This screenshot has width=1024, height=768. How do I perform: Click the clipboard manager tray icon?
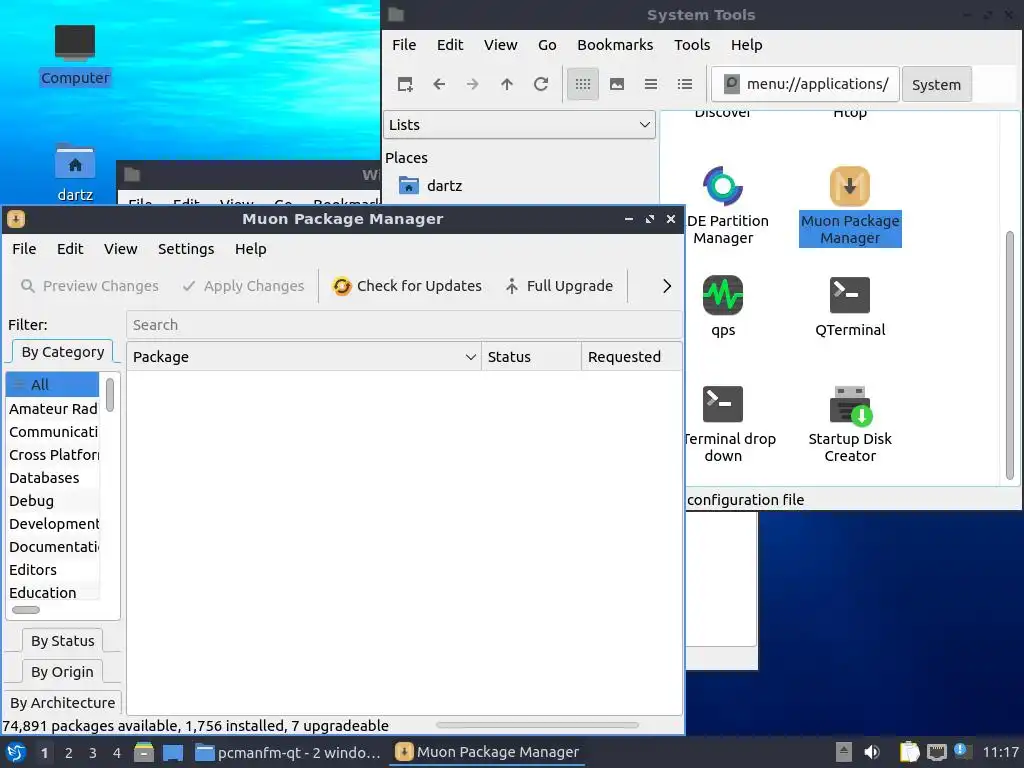[x=909, y=752]
